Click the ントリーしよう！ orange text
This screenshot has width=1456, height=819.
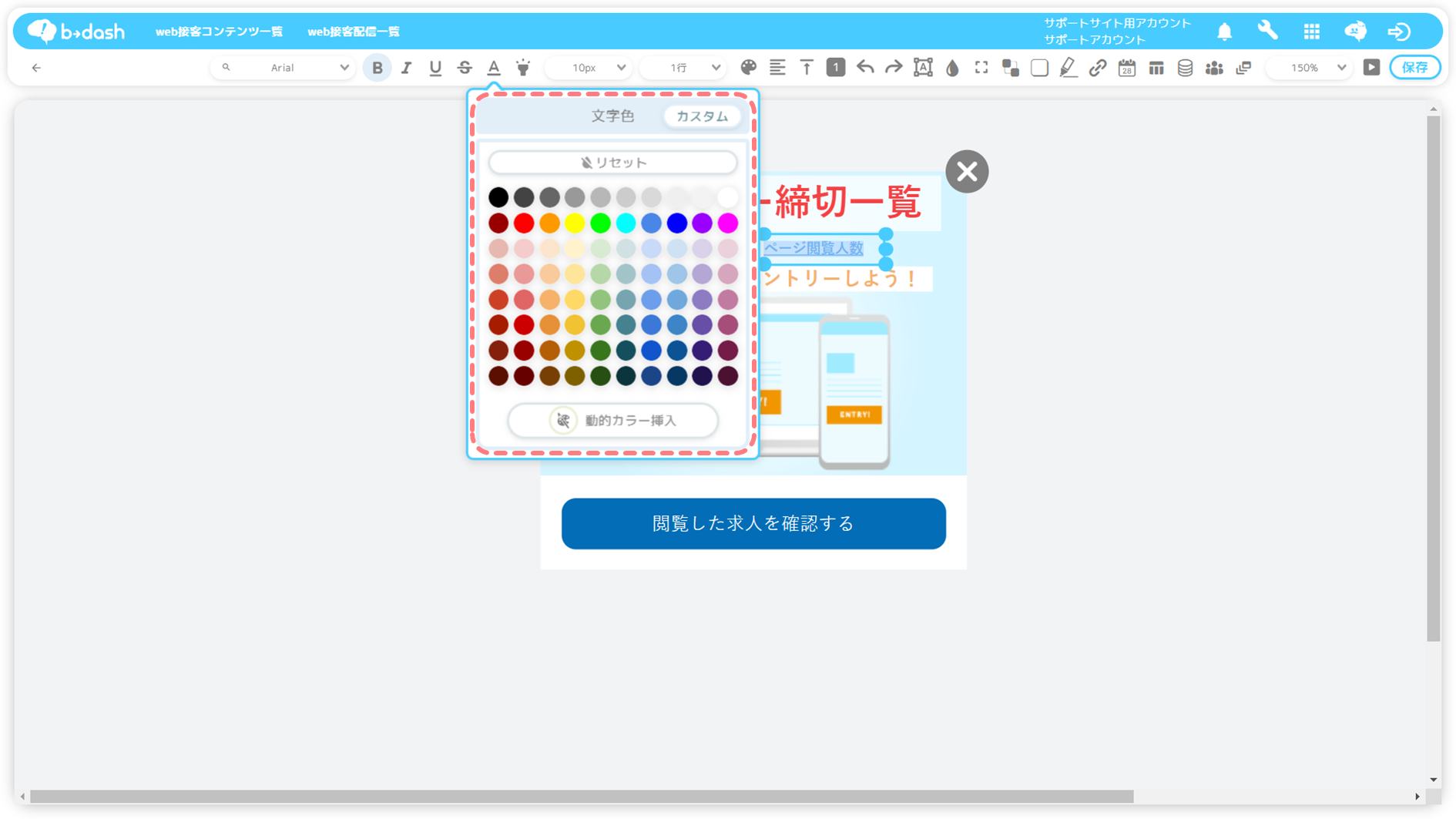tap(841, 279)
